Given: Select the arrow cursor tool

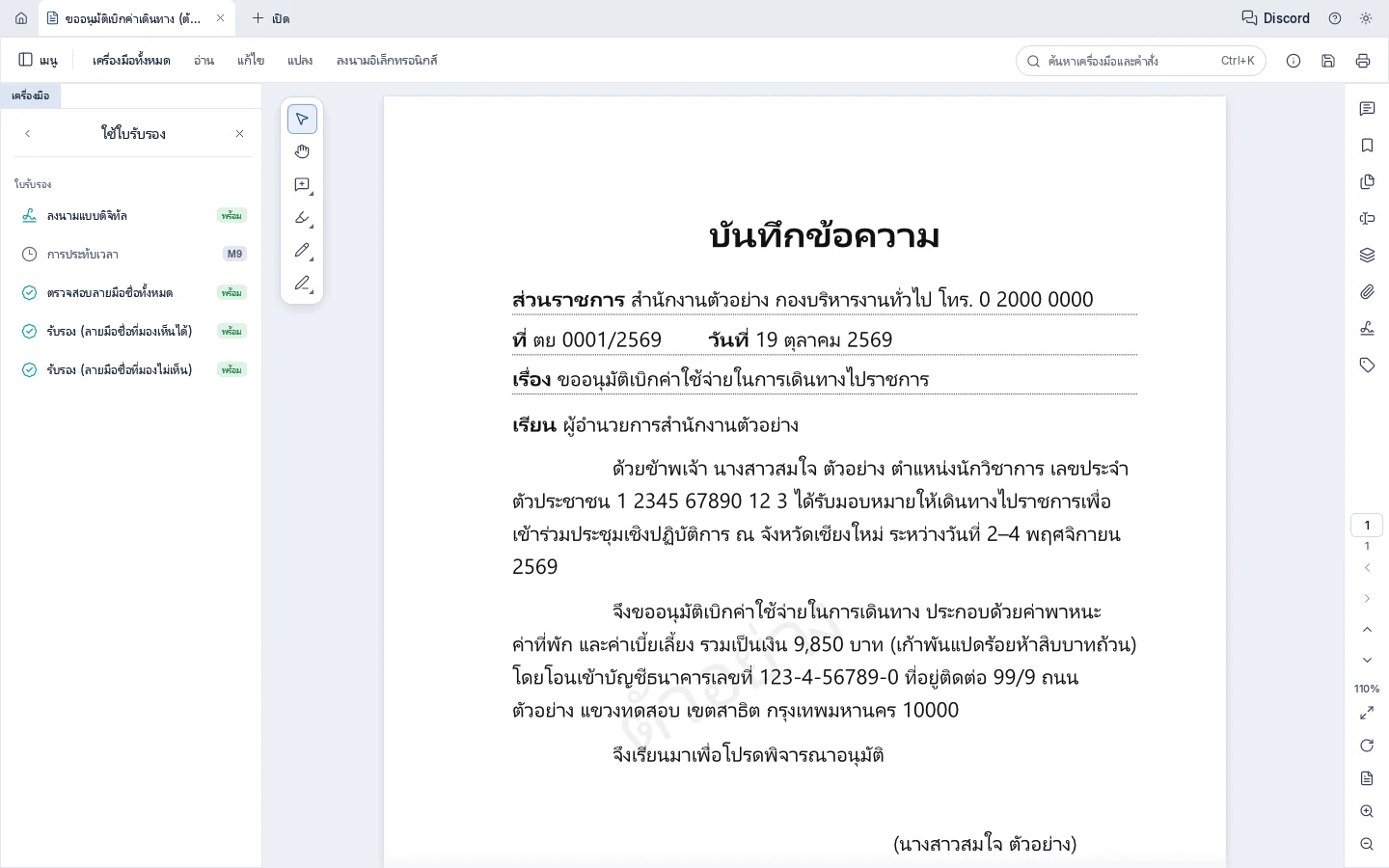Looking at the screenshot, I should click(302, 119).
